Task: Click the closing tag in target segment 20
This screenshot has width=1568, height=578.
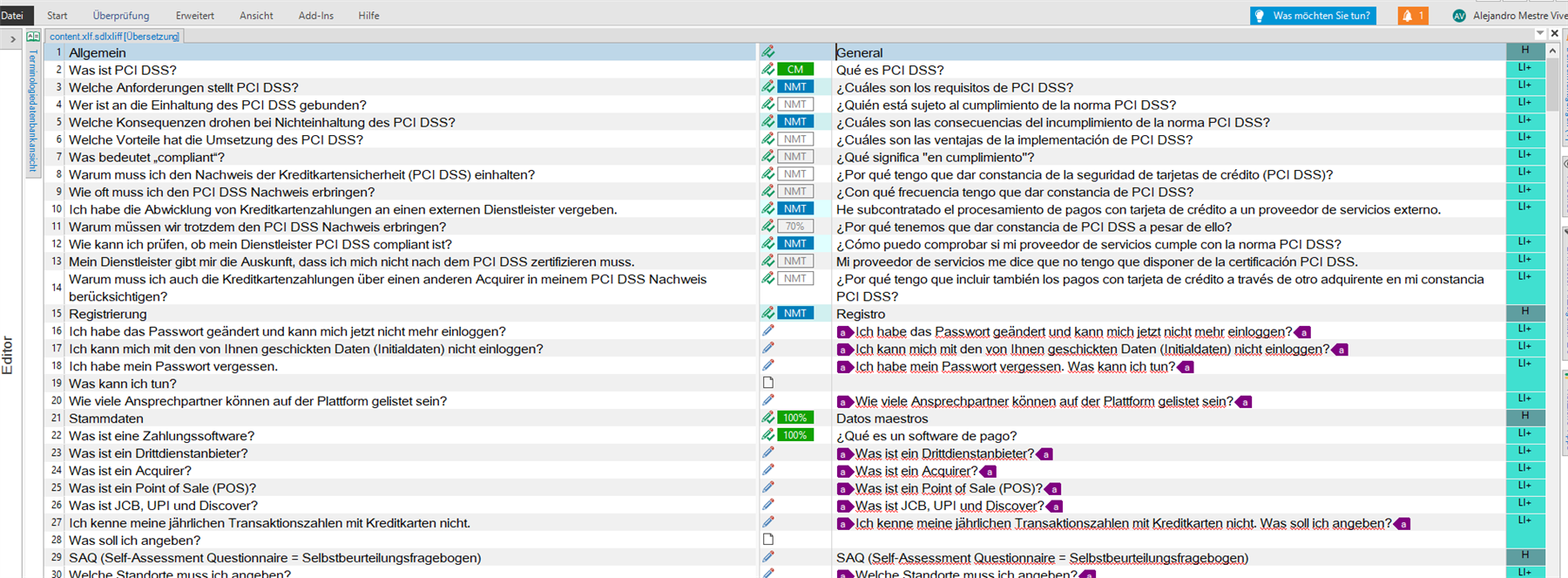Action: pyautogui.click(x=1244, y=402)
